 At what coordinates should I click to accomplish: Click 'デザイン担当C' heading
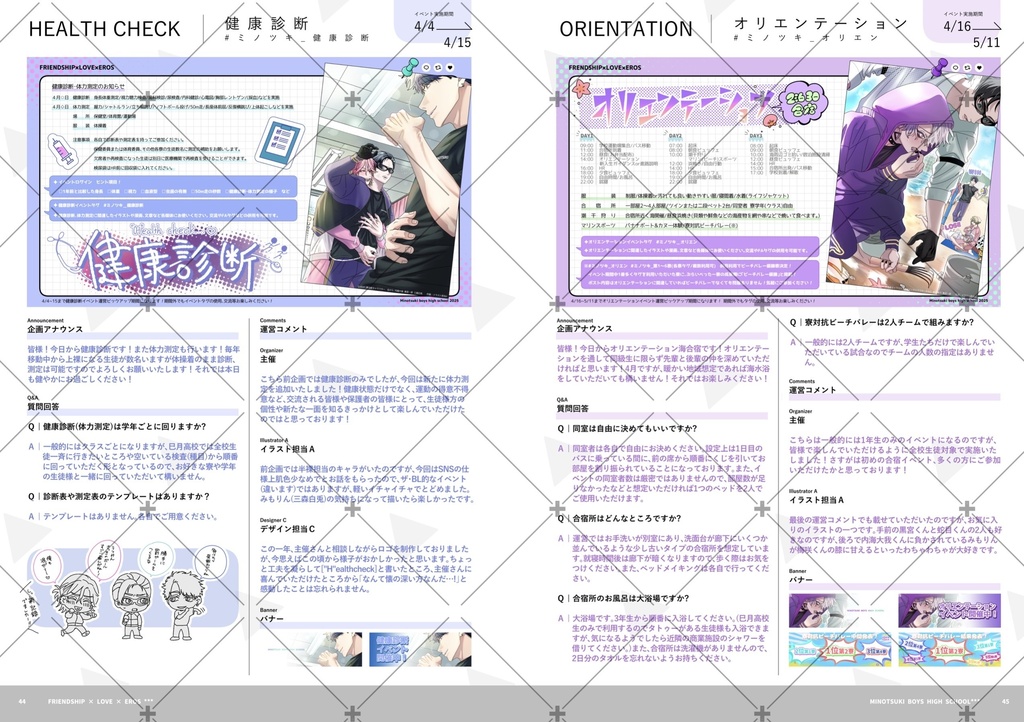[287, 529]
